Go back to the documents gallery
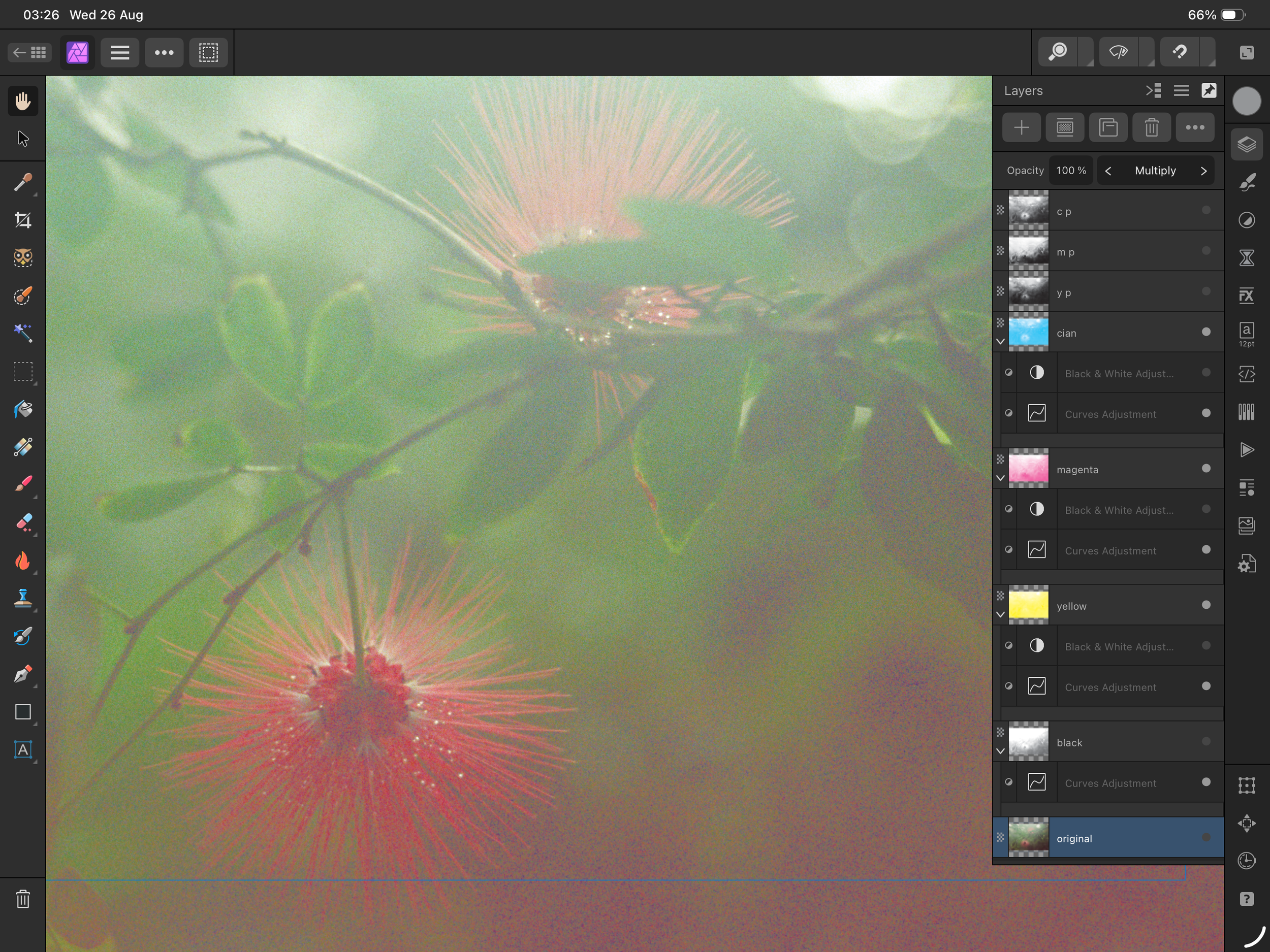Image resolution: width=1270 pixels, height=952 pixels. pos(30,53)
